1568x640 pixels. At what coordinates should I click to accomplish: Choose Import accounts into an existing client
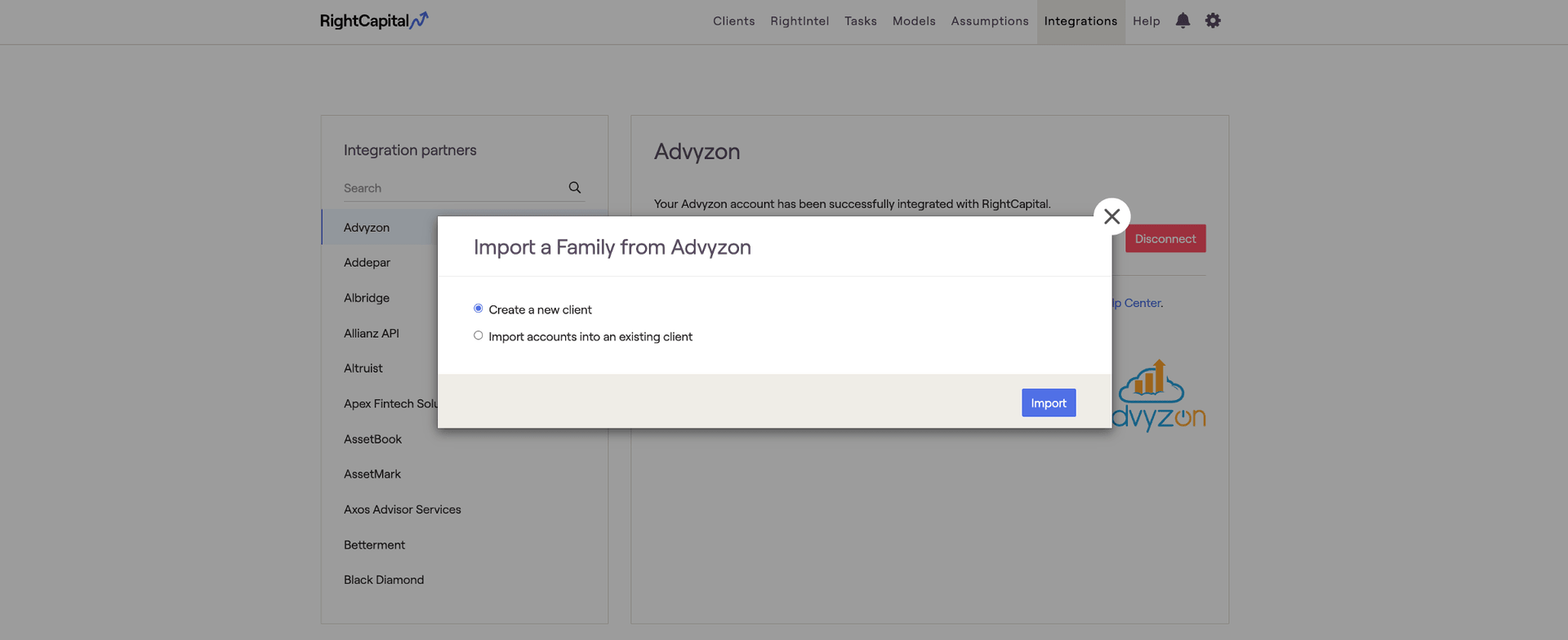pos(479,336)
